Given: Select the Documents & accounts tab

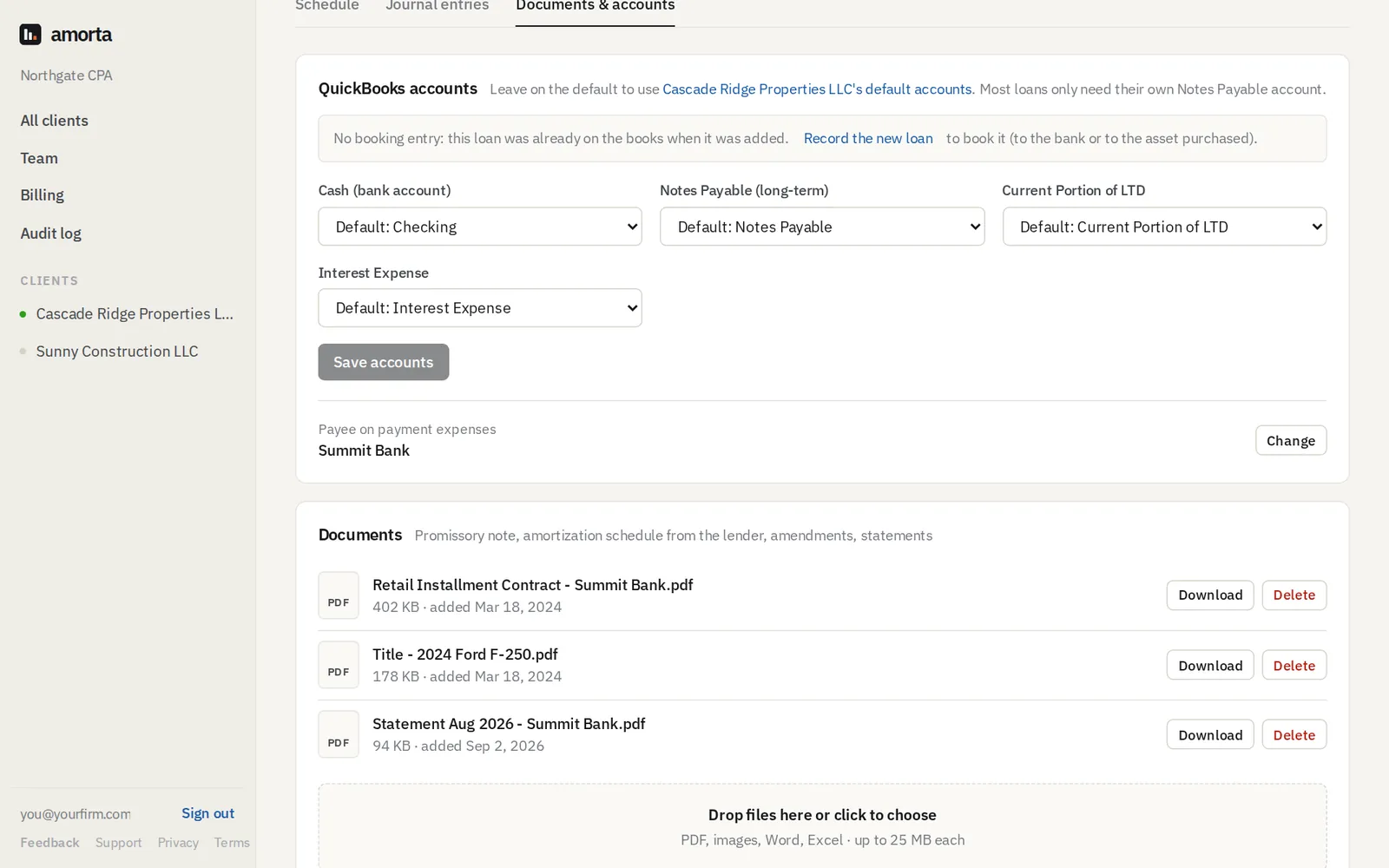Looking at the screenshot, I should point(595,6).
